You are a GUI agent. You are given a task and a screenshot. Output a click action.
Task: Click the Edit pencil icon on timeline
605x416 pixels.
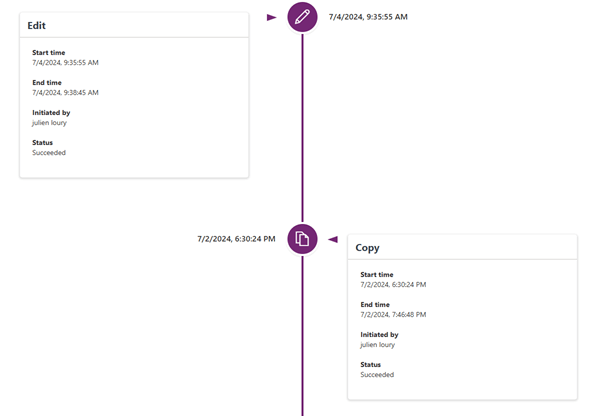pos(302,17)
